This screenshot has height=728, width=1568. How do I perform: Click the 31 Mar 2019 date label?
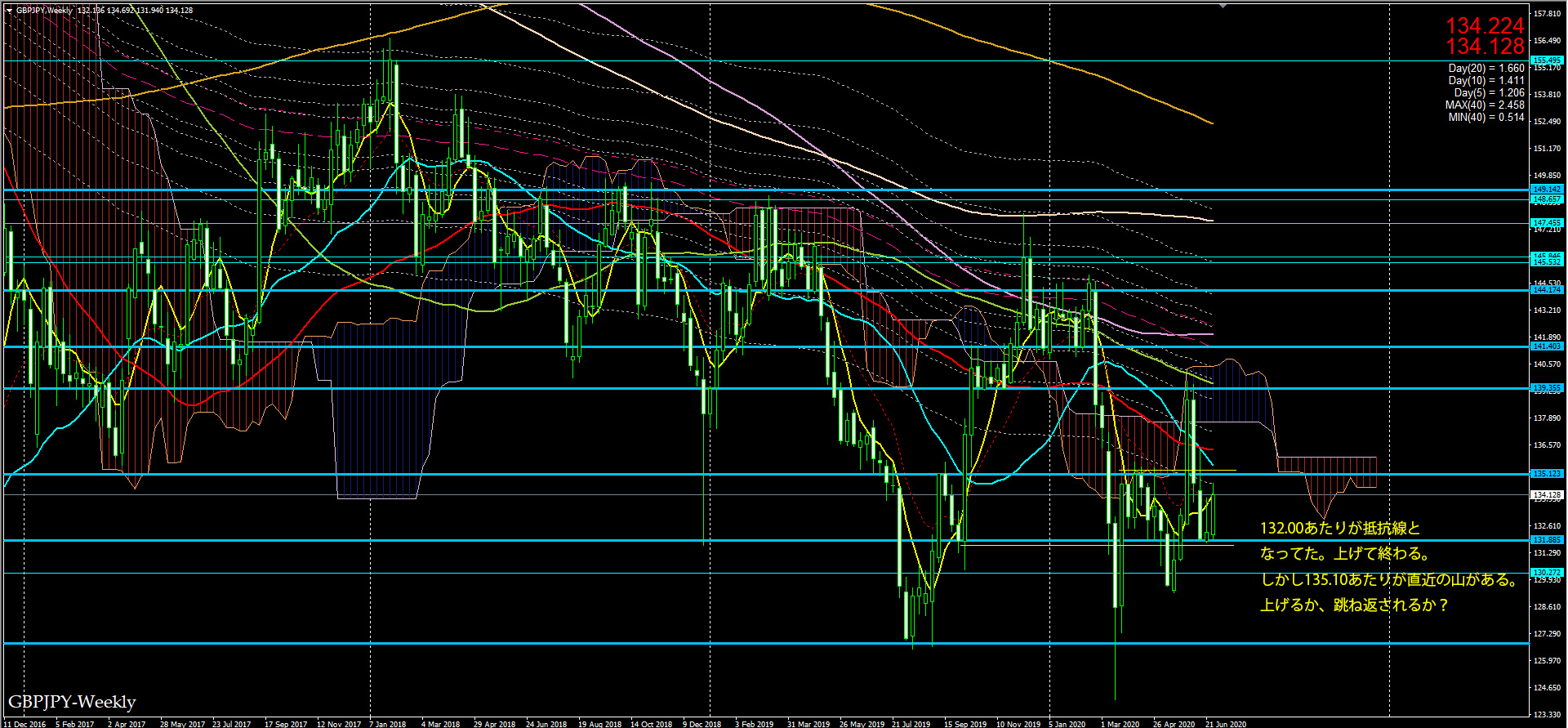point(808,724)
